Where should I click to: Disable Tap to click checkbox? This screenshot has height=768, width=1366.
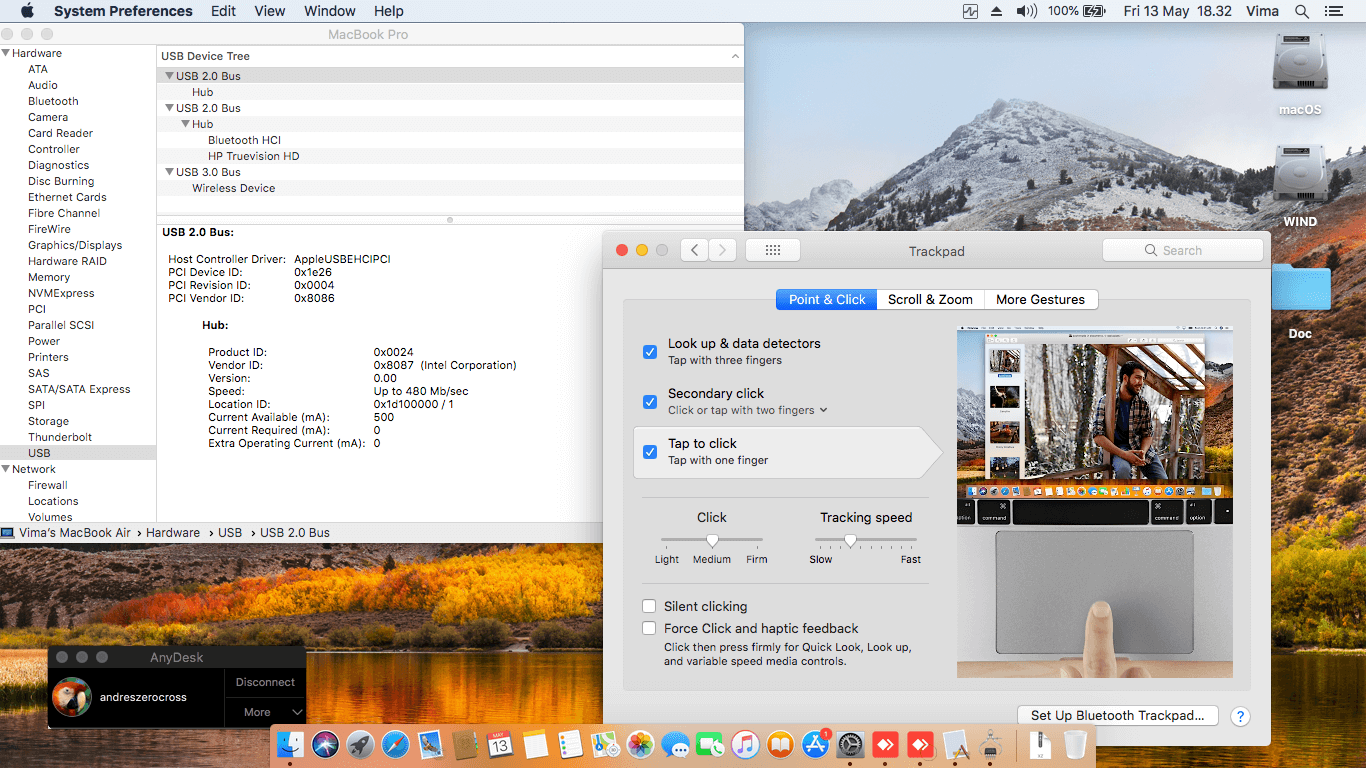[x=650, y=452]
